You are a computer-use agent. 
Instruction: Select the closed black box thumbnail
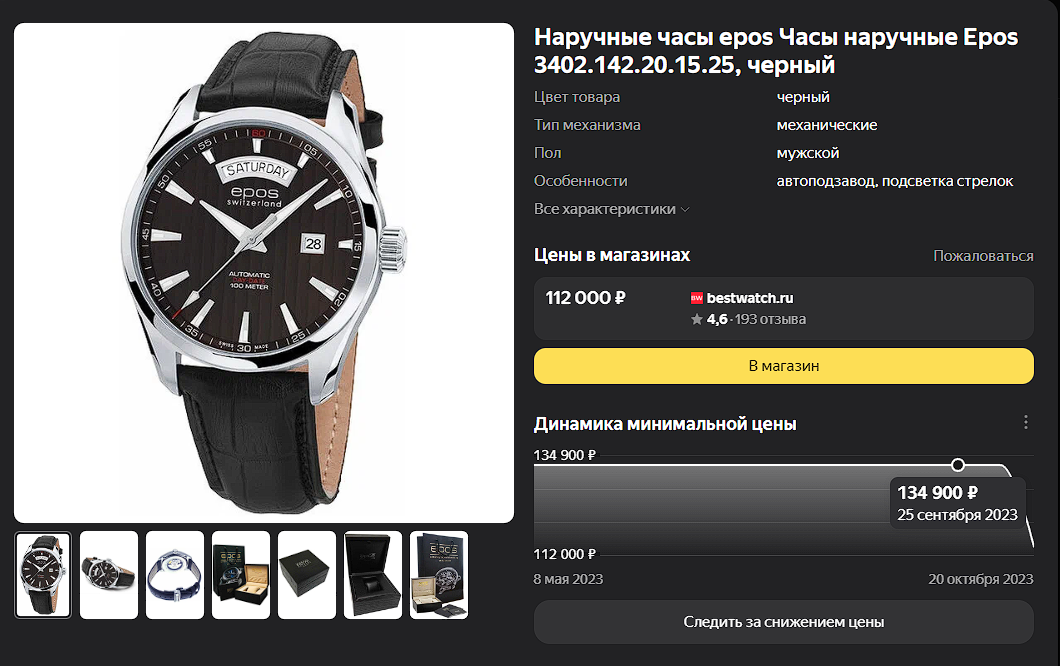click(306, 575)
